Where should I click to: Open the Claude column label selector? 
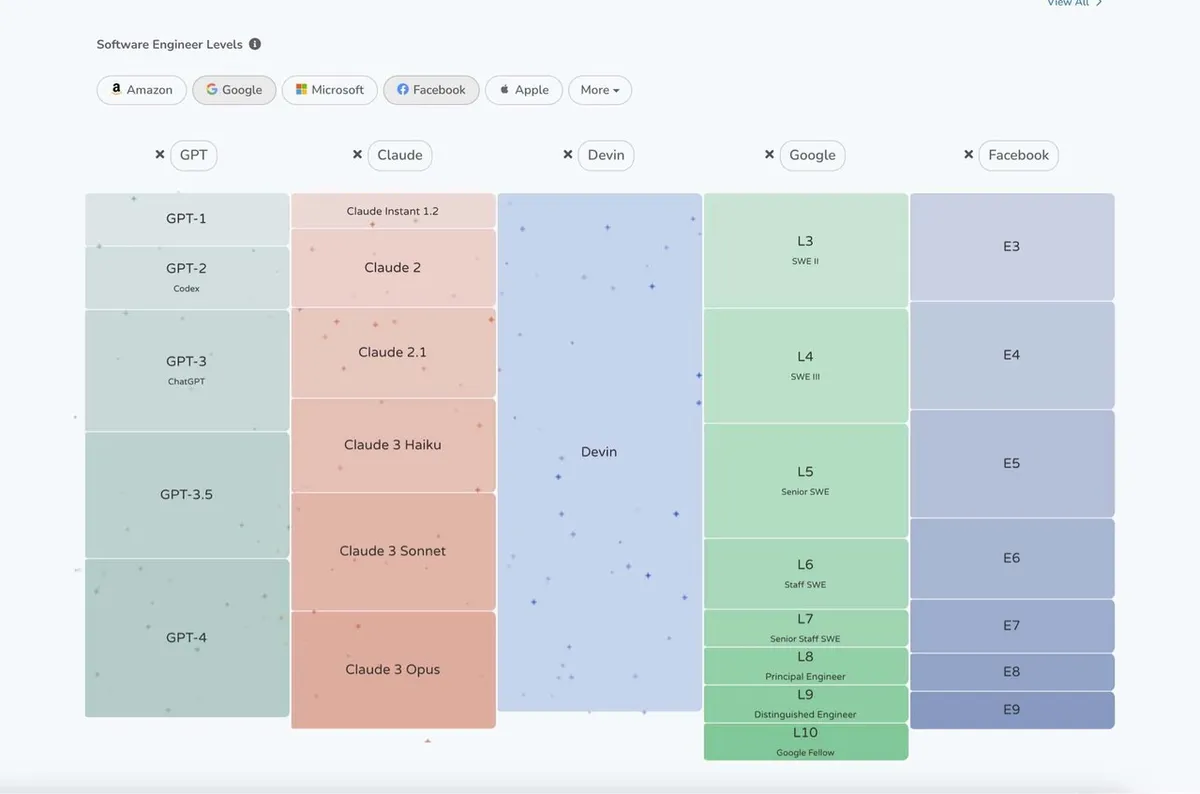click(x=400, y=155)
